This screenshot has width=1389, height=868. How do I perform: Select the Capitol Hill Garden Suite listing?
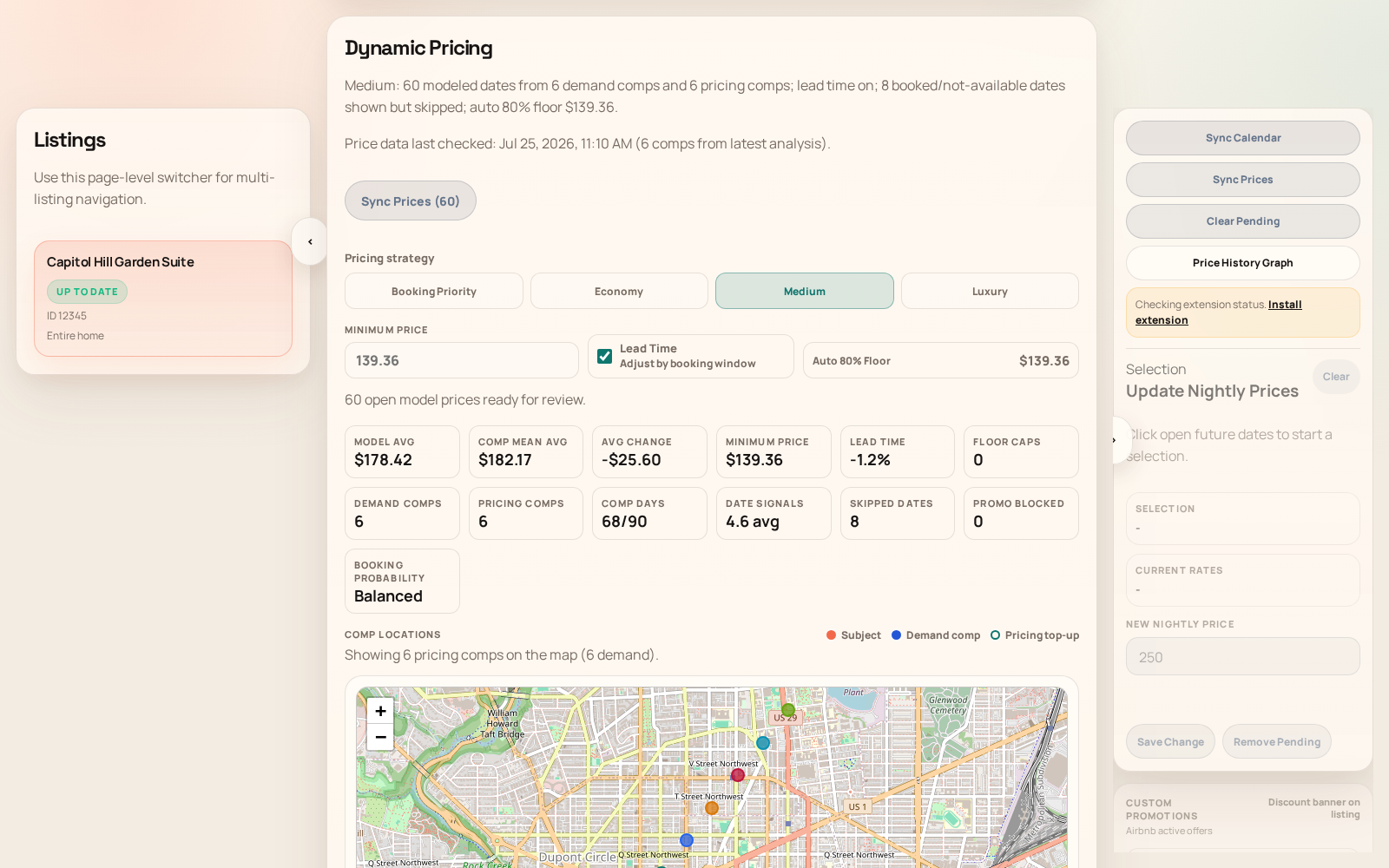pos(163,299)
